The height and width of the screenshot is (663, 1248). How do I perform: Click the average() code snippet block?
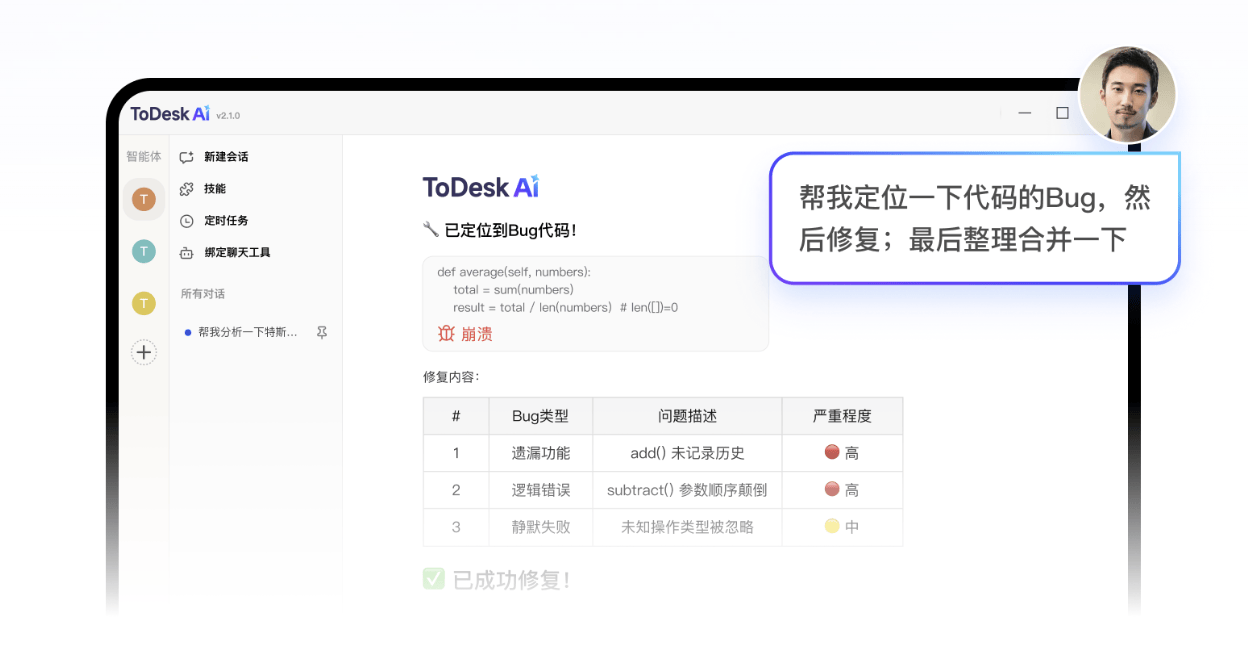pyautogui.click(x=596, y=303)
